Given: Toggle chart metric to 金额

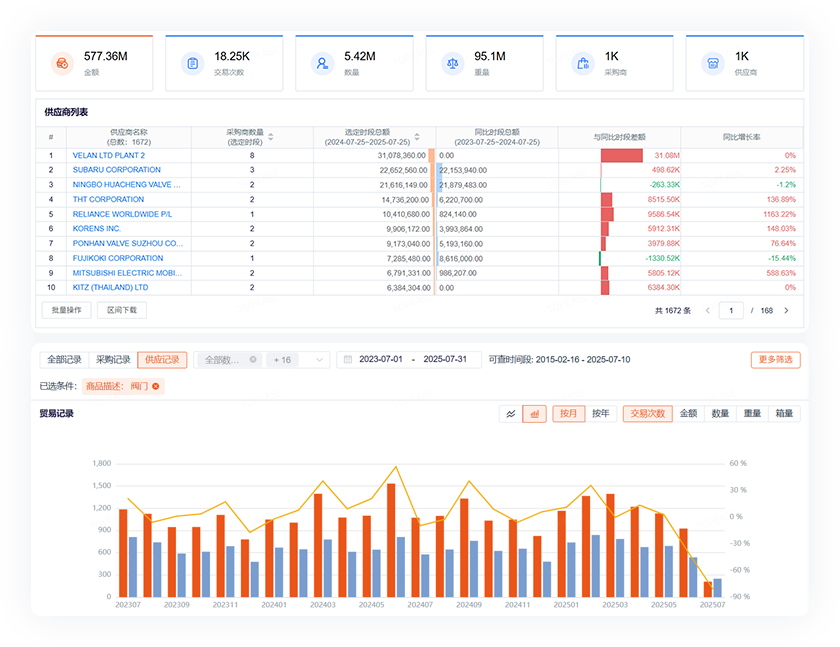Looking at the screenshot, I should point(689,413).
